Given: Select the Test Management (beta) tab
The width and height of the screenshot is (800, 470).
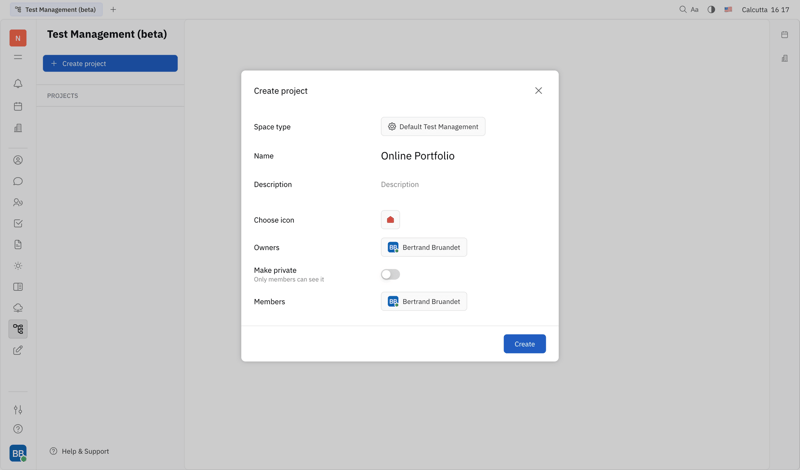Looking at the screenshot, I should [56, 10].
